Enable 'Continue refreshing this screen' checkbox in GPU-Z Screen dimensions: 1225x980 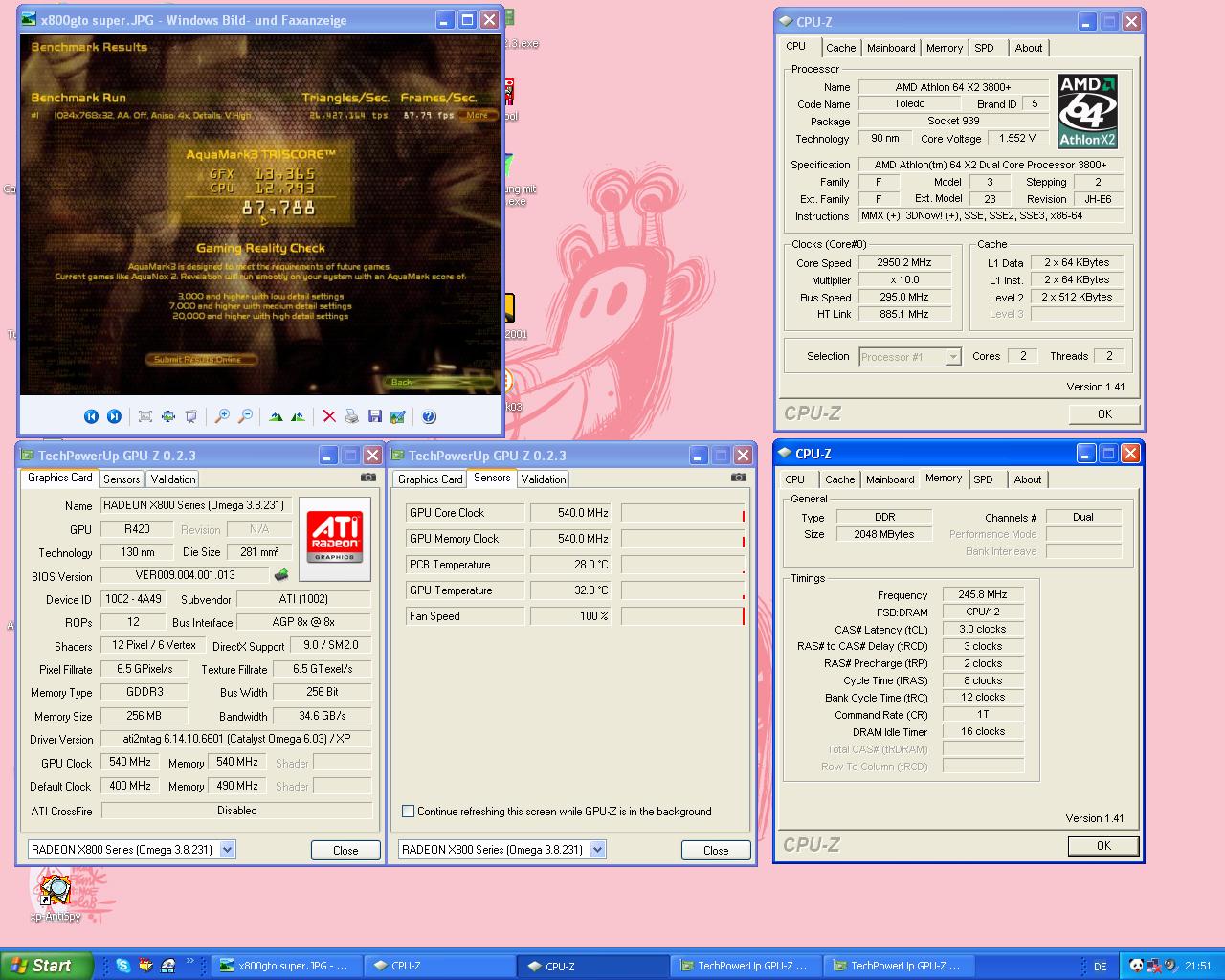point(409,812)
